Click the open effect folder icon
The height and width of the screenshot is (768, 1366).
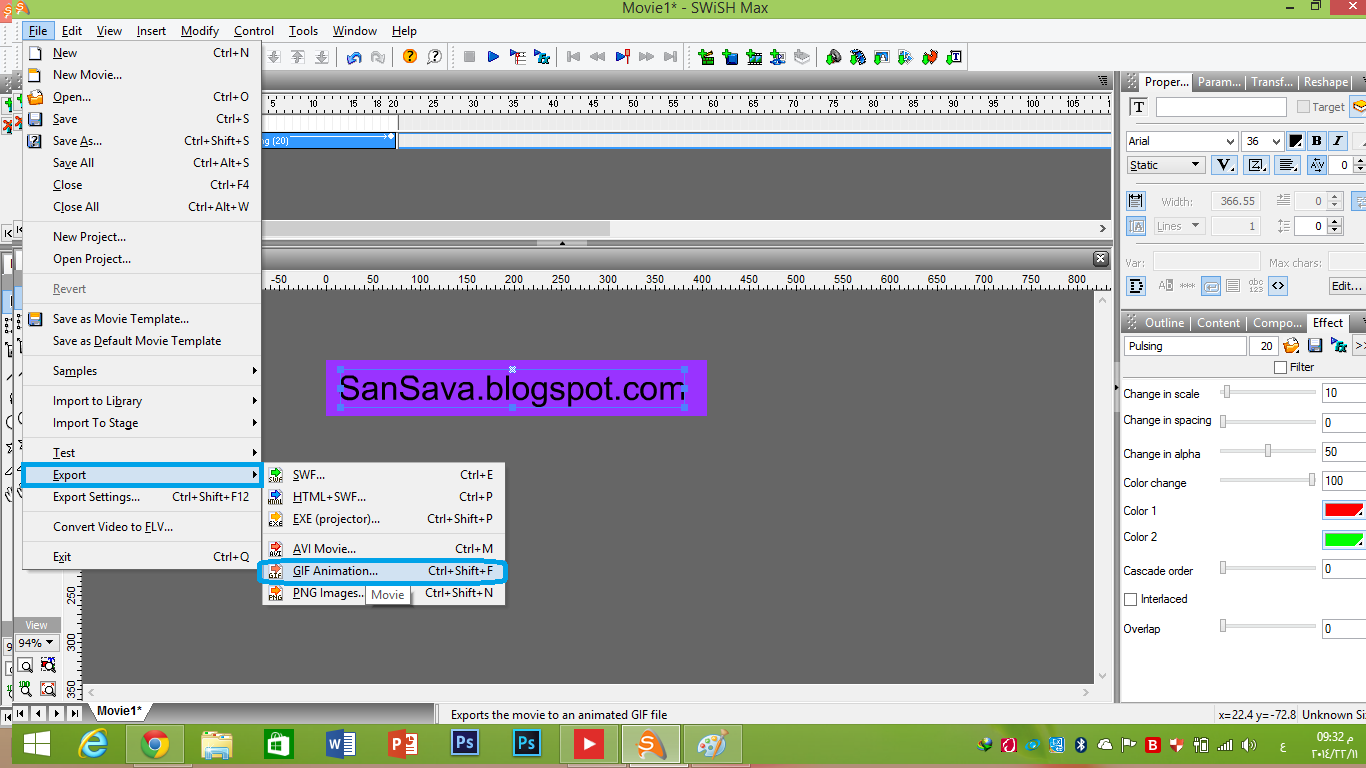click(x=1291, y=346)
